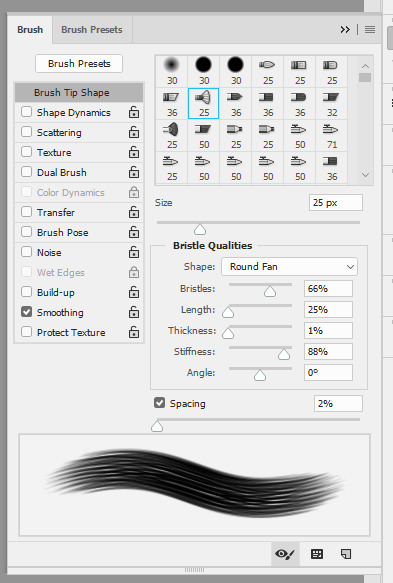This screenshot has width=393, height=583.
Task: Enable the Scattering checkbox
Action: coord(26,132)
